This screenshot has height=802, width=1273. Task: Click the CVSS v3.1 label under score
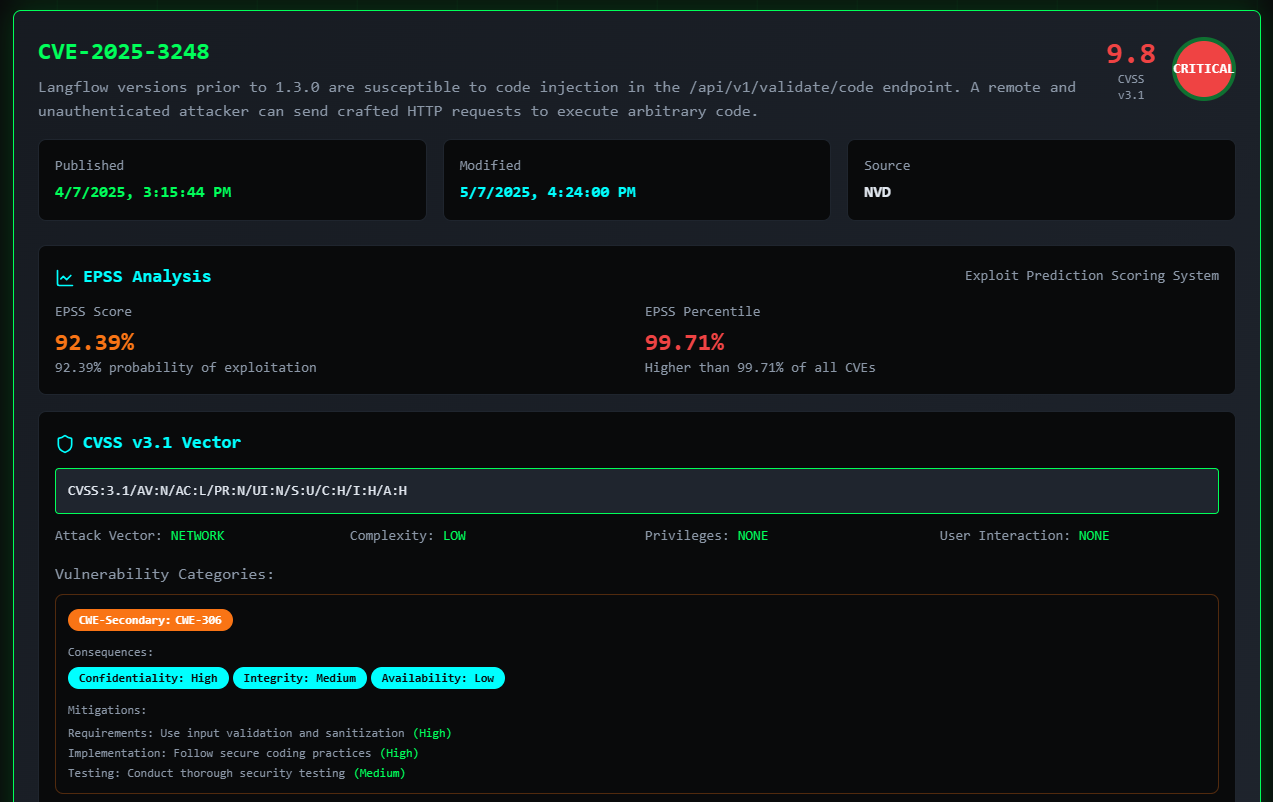click(1131, 87)
